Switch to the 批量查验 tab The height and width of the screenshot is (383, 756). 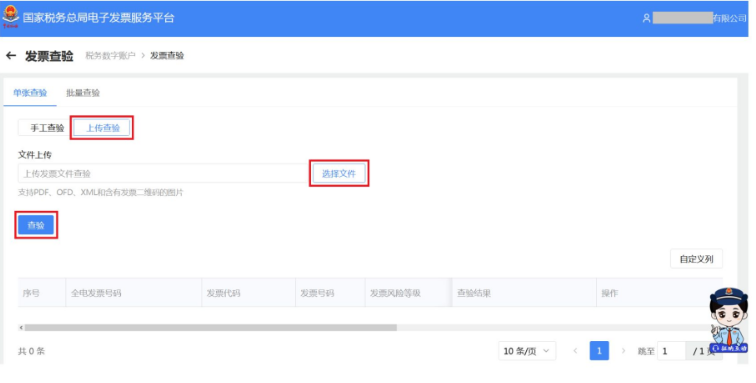[x=83, y=93]
